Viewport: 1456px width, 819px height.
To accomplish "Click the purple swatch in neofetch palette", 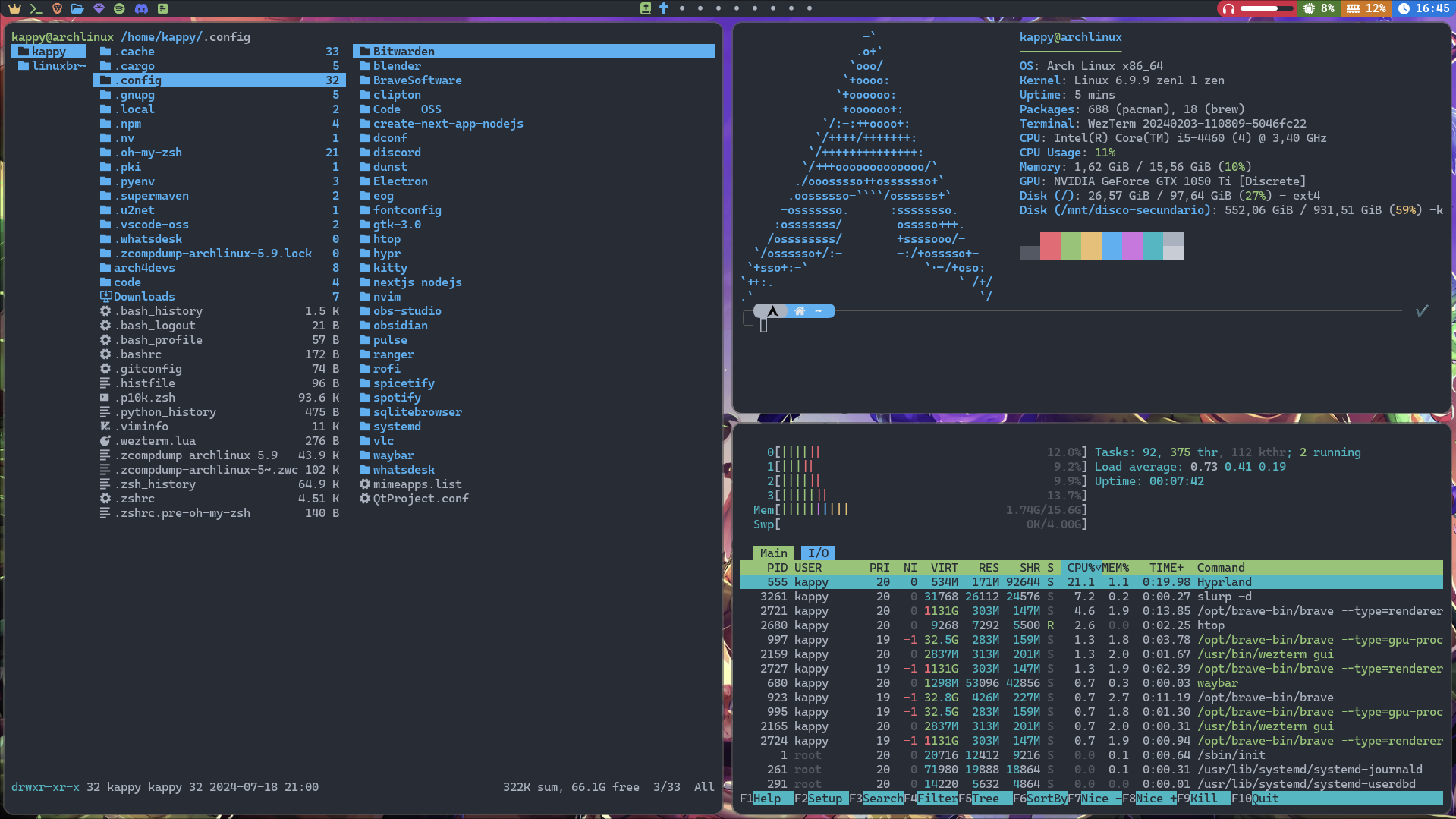I will (x=1132, y=246).
